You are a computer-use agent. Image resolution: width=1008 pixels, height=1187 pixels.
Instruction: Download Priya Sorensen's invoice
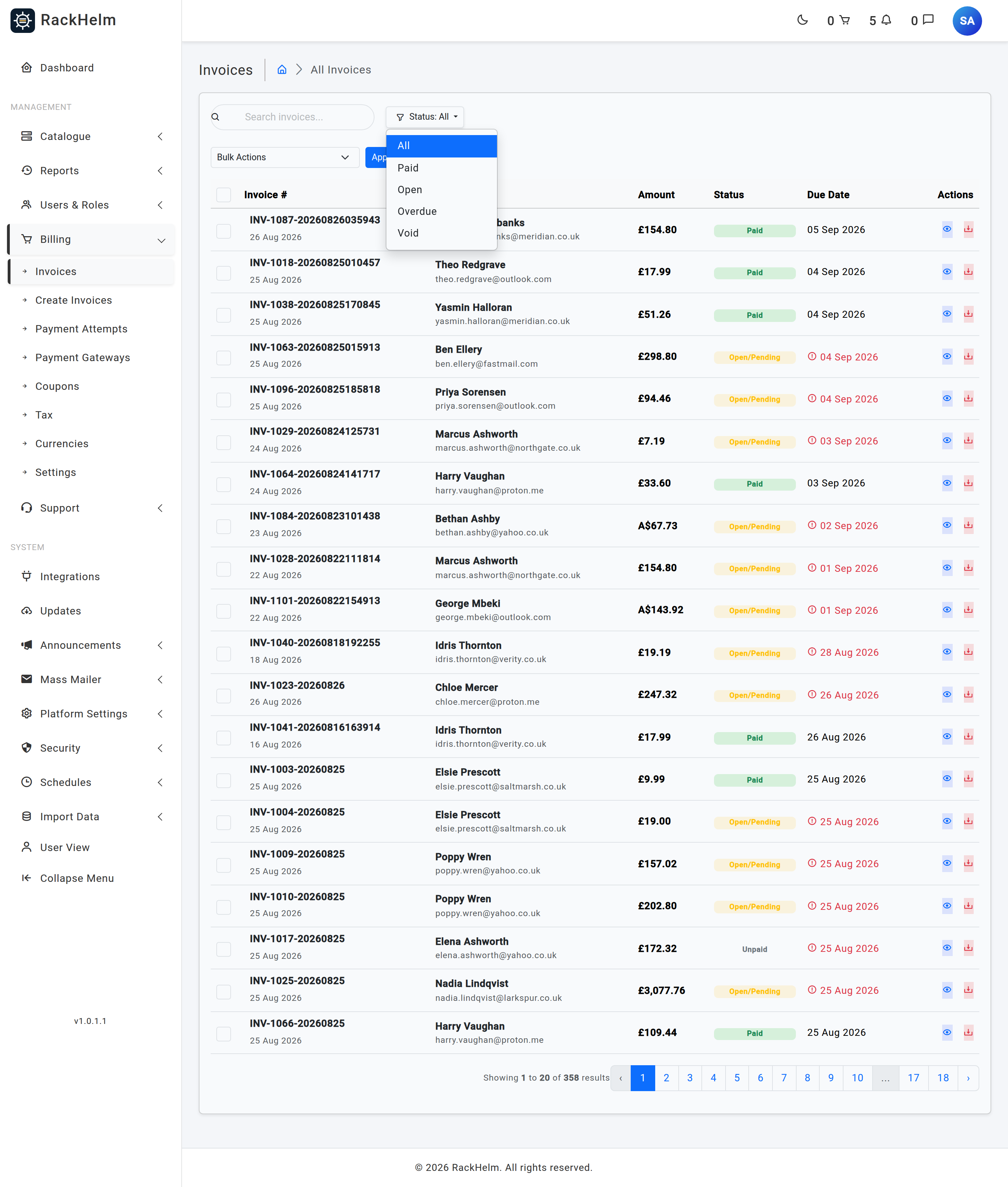(x=968, y=399)
